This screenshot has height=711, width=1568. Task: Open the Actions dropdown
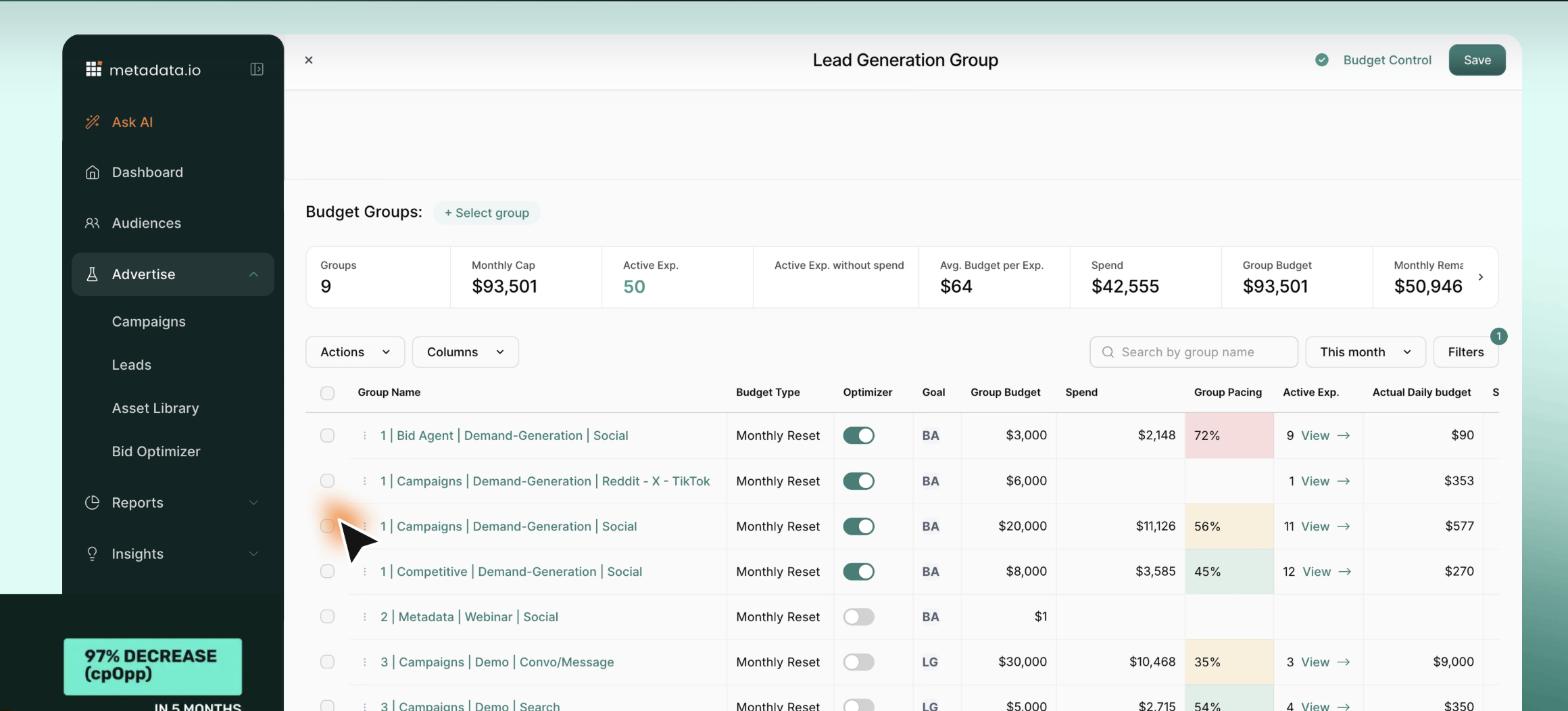coord(355,352)
